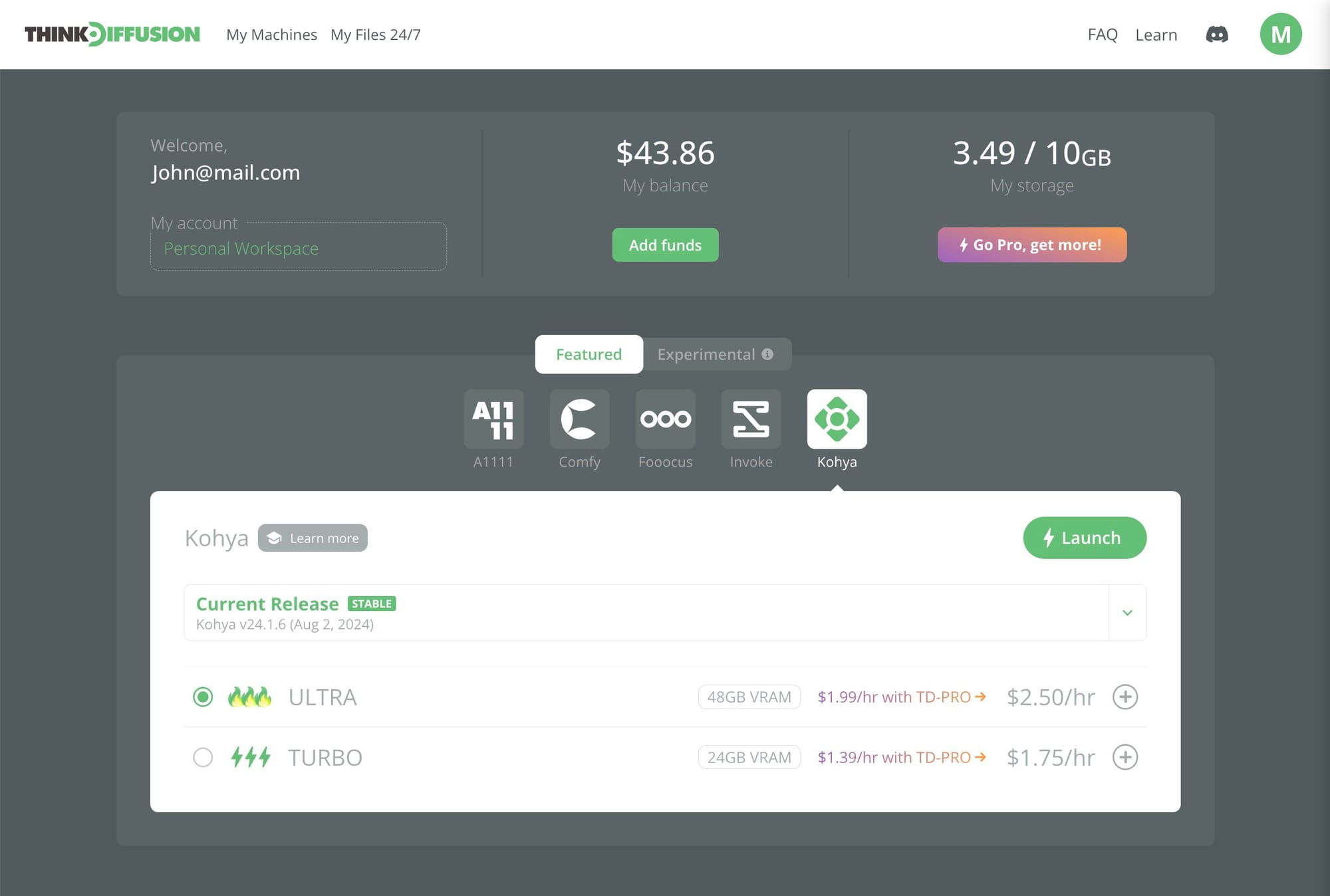
Task: Open the green M profile avatar
Action: (x=1280, y=35)
